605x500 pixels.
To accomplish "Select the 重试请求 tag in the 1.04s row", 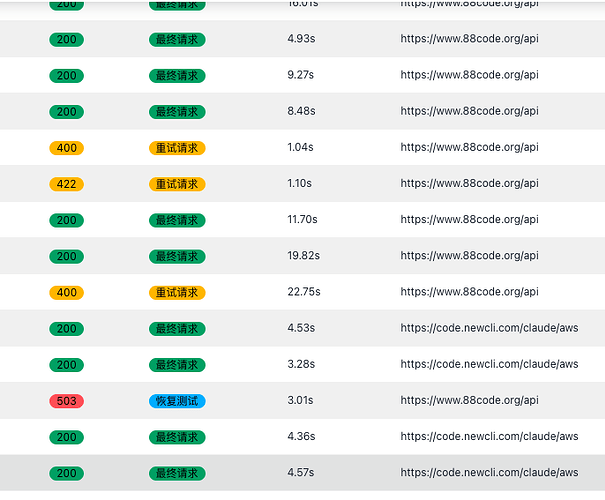I will point(177,148).
